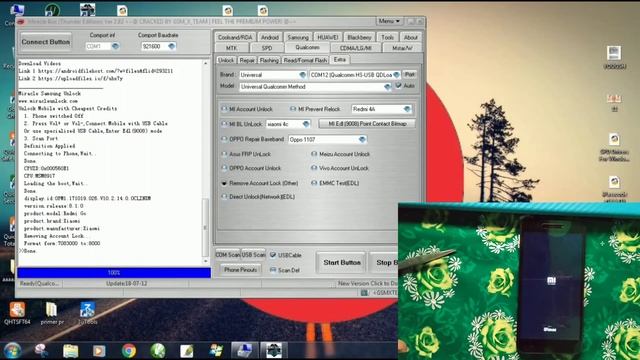Select the Meizu Account Unlock option
Image resolution: width=640 pixels, height=360 pixels.
[340, 154]
